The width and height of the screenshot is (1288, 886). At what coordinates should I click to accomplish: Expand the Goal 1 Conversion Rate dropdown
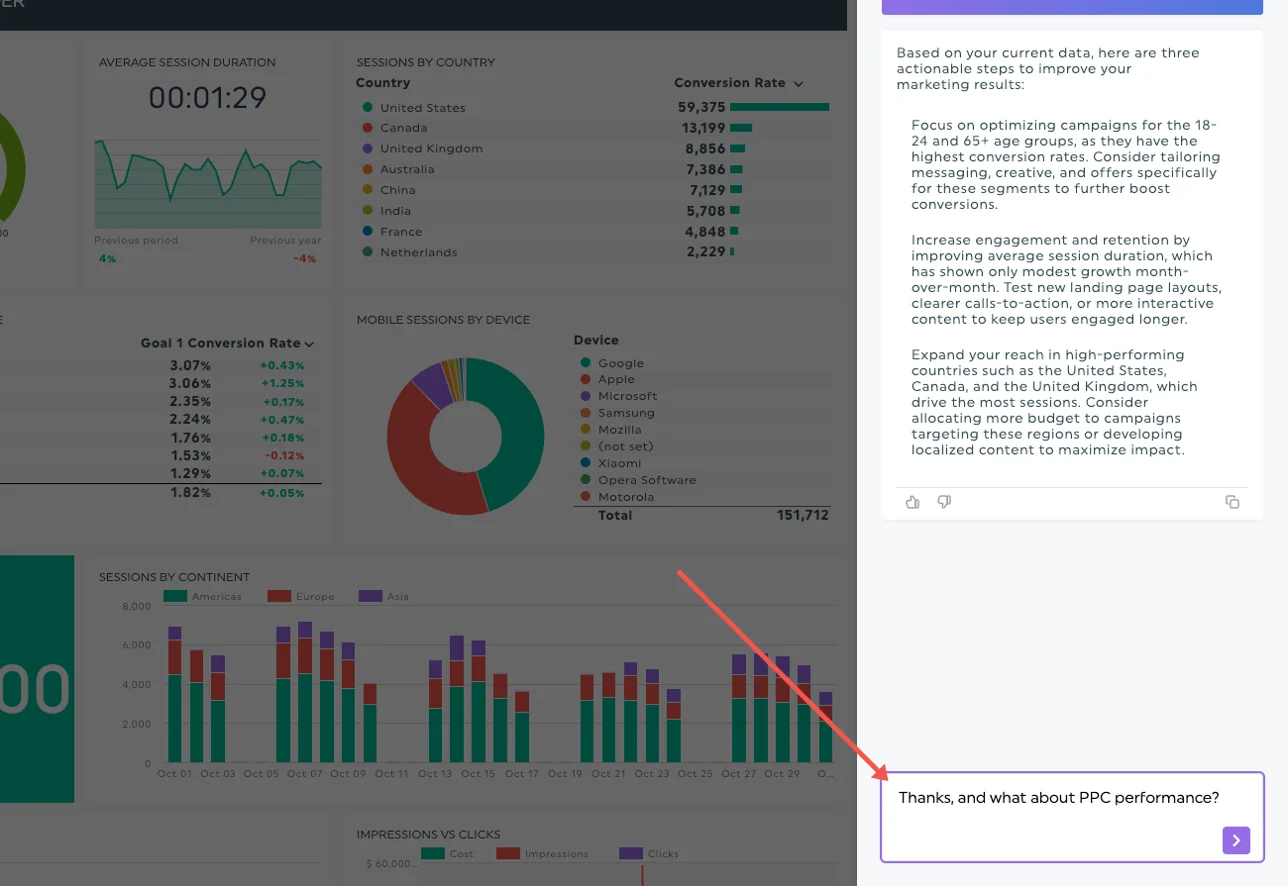tap(309, 344)
